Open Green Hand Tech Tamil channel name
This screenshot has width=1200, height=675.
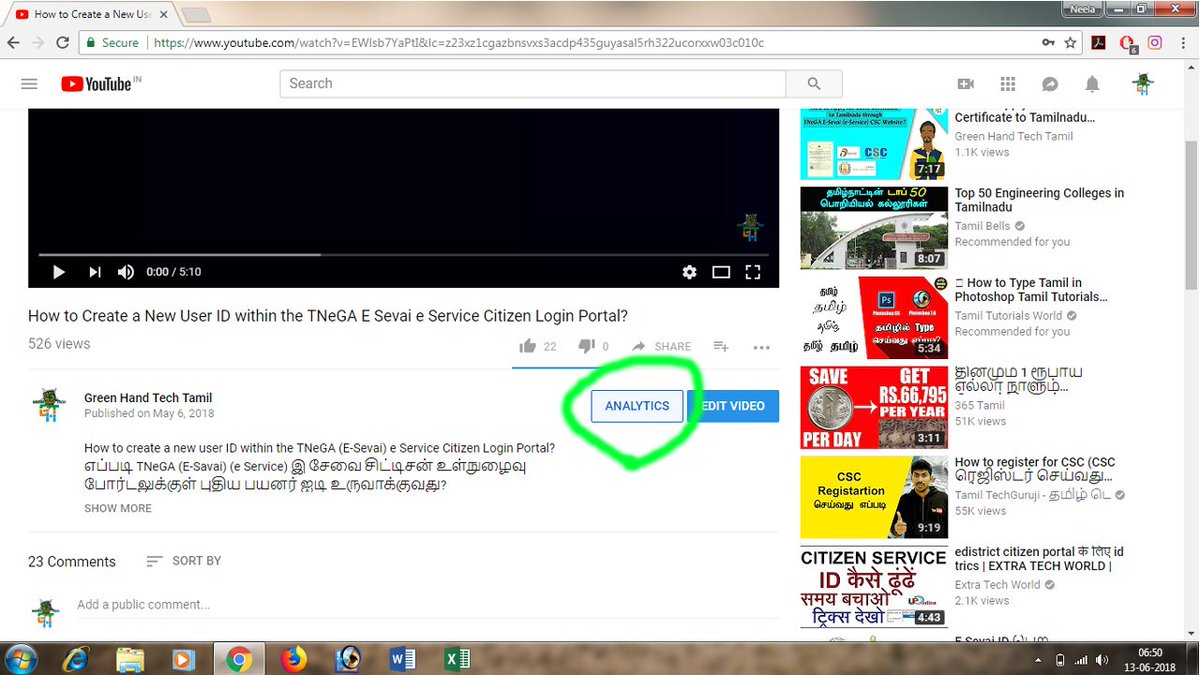pos(148,398)
